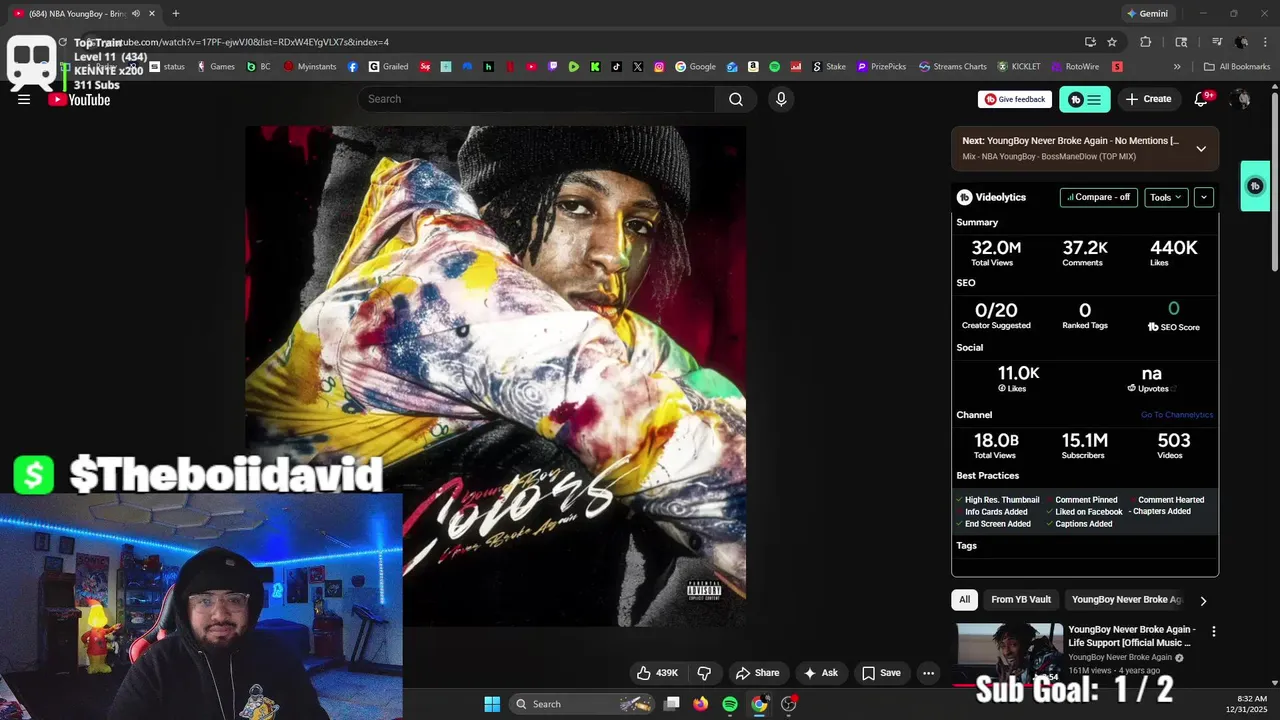Viewport: 1280px width, 720px height.
Task: Open the Stake bookmark
Action: [829, 67]
